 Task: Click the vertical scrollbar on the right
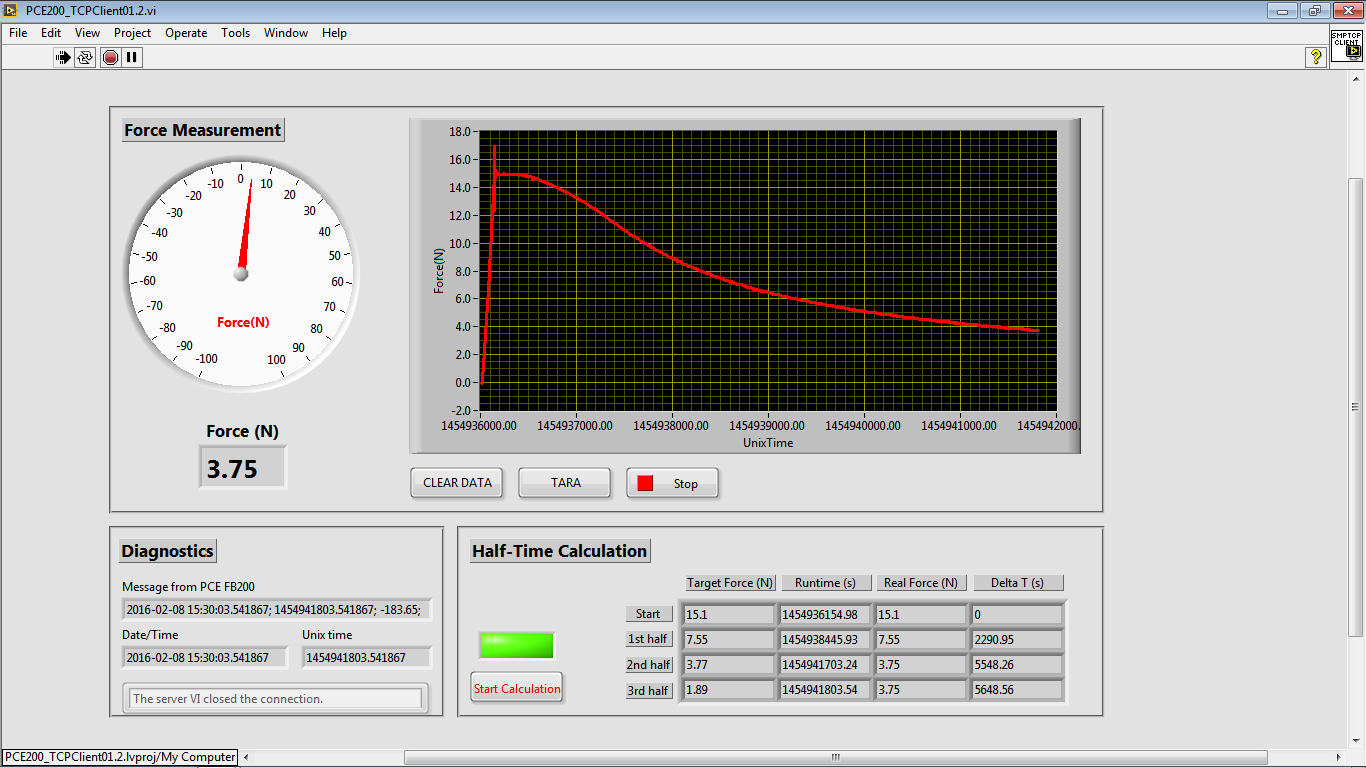coord(1355,406)
